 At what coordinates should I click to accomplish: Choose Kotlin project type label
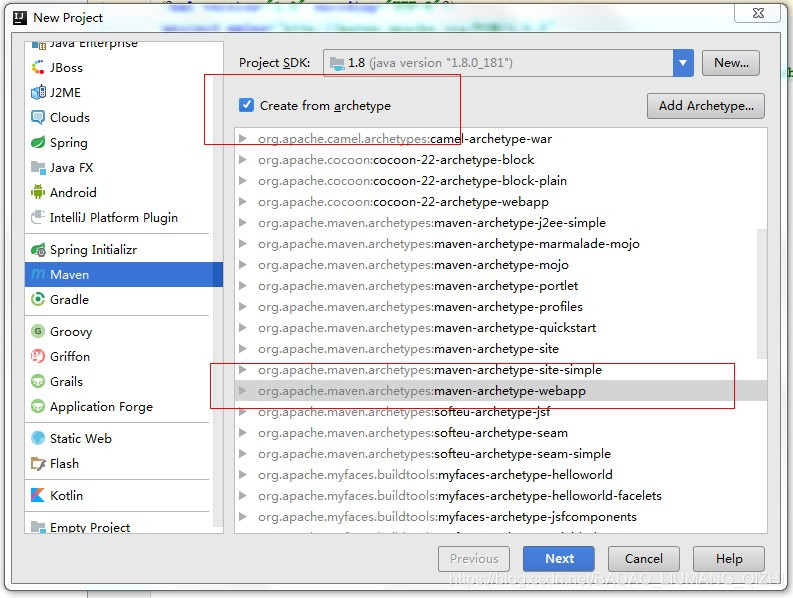click(x=66, y=495)
